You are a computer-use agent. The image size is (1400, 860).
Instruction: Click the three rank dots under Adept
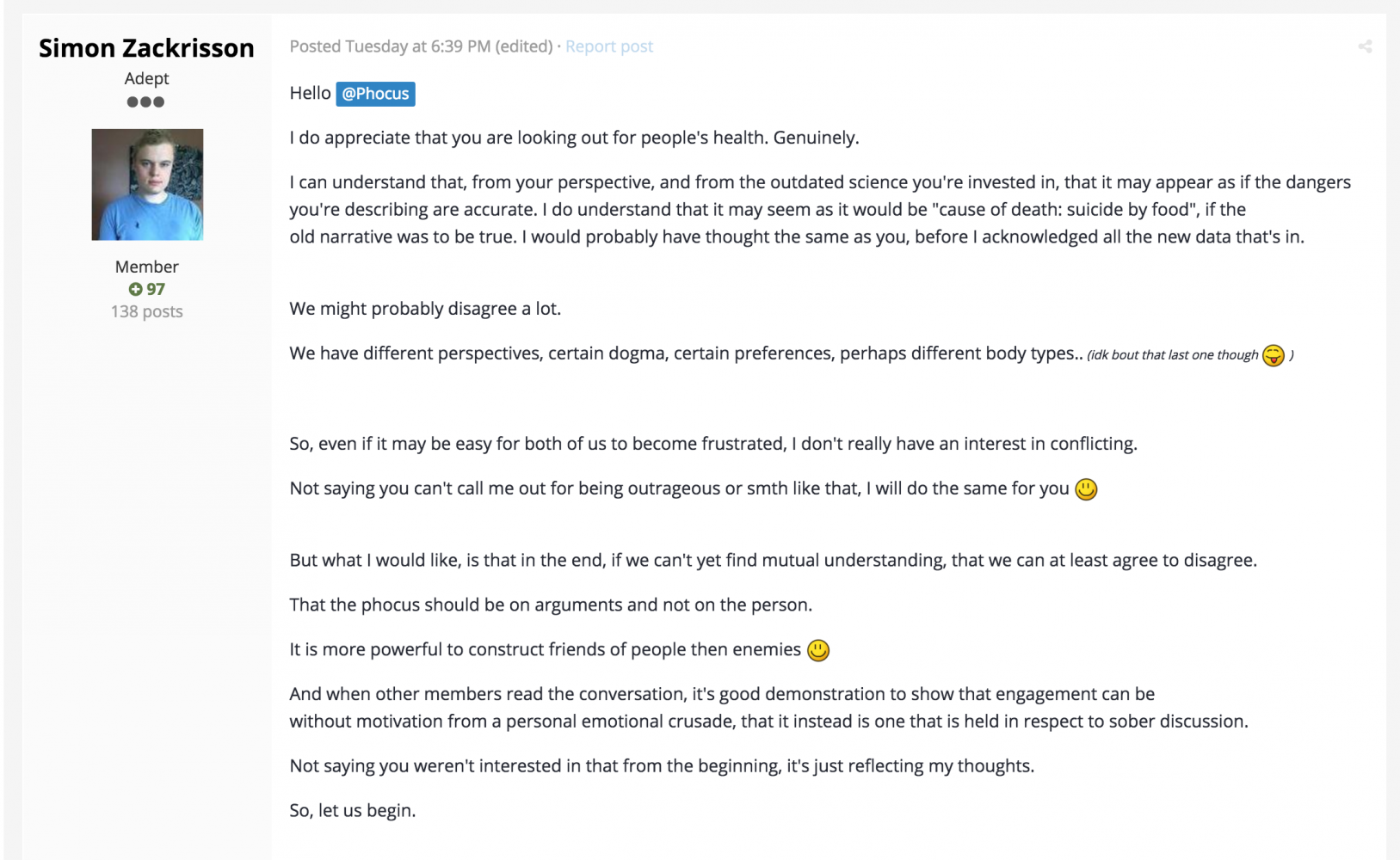tap(145, 102)
